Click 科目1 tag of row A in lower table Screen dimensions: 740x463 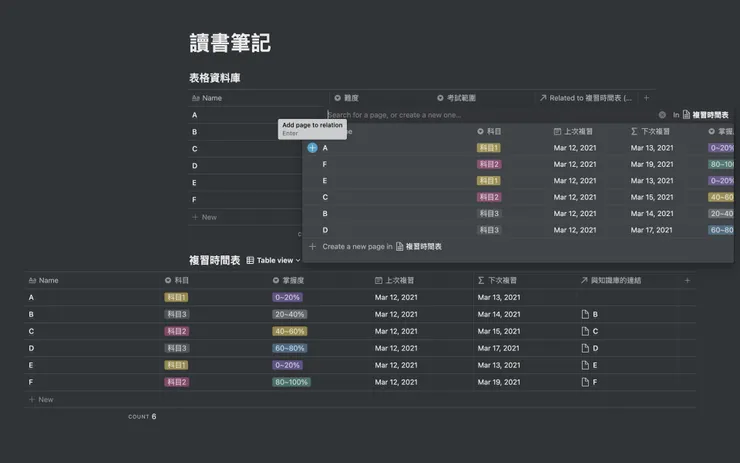pos(176,297)
